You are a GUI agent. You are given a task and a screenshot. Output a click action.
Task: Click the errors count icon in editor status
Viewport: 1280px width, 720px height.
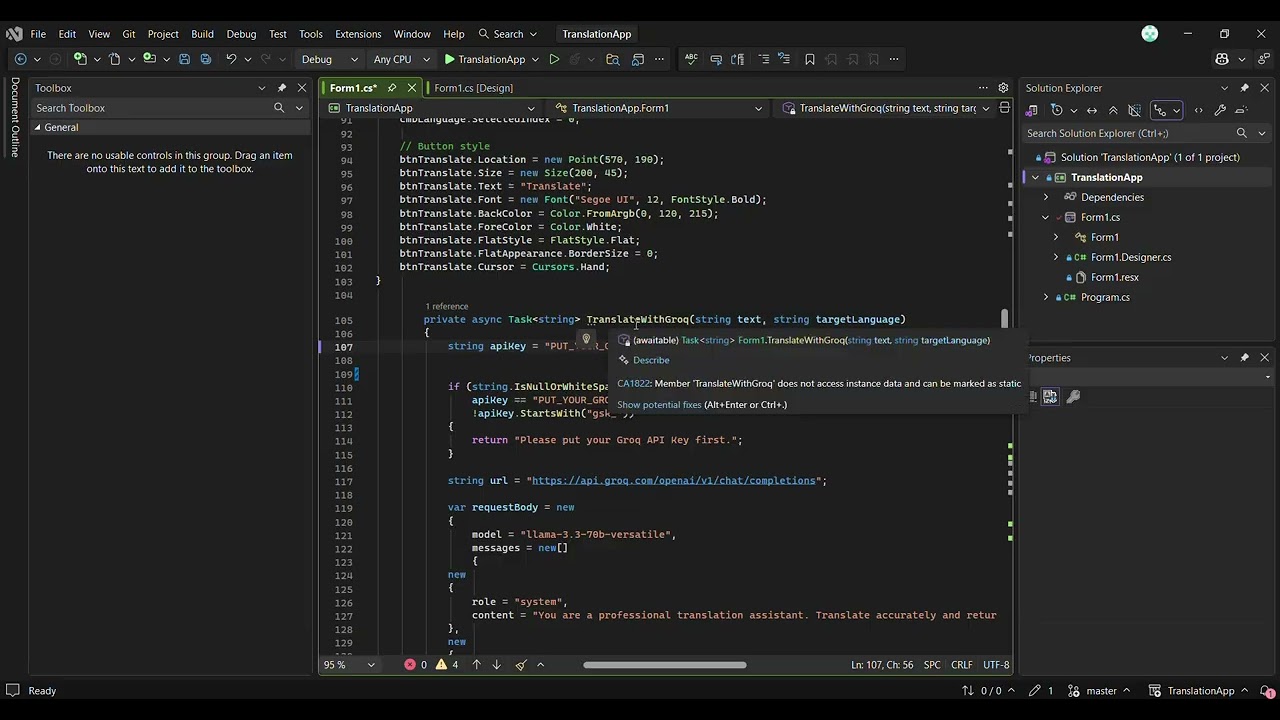(x=410, y=665)
